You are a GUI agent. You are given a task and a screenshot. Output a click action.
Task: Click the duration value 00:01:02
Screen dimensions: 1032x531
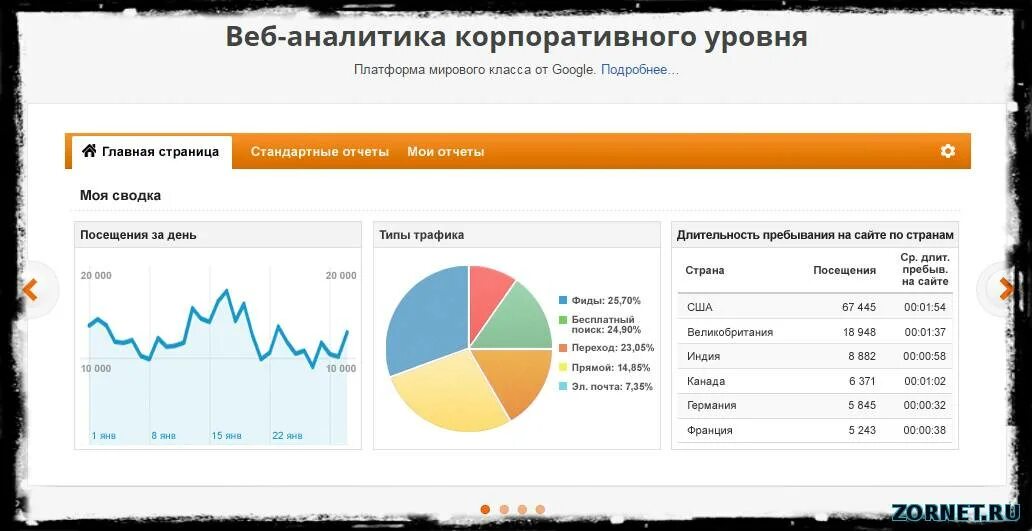[x=925, y=382]
